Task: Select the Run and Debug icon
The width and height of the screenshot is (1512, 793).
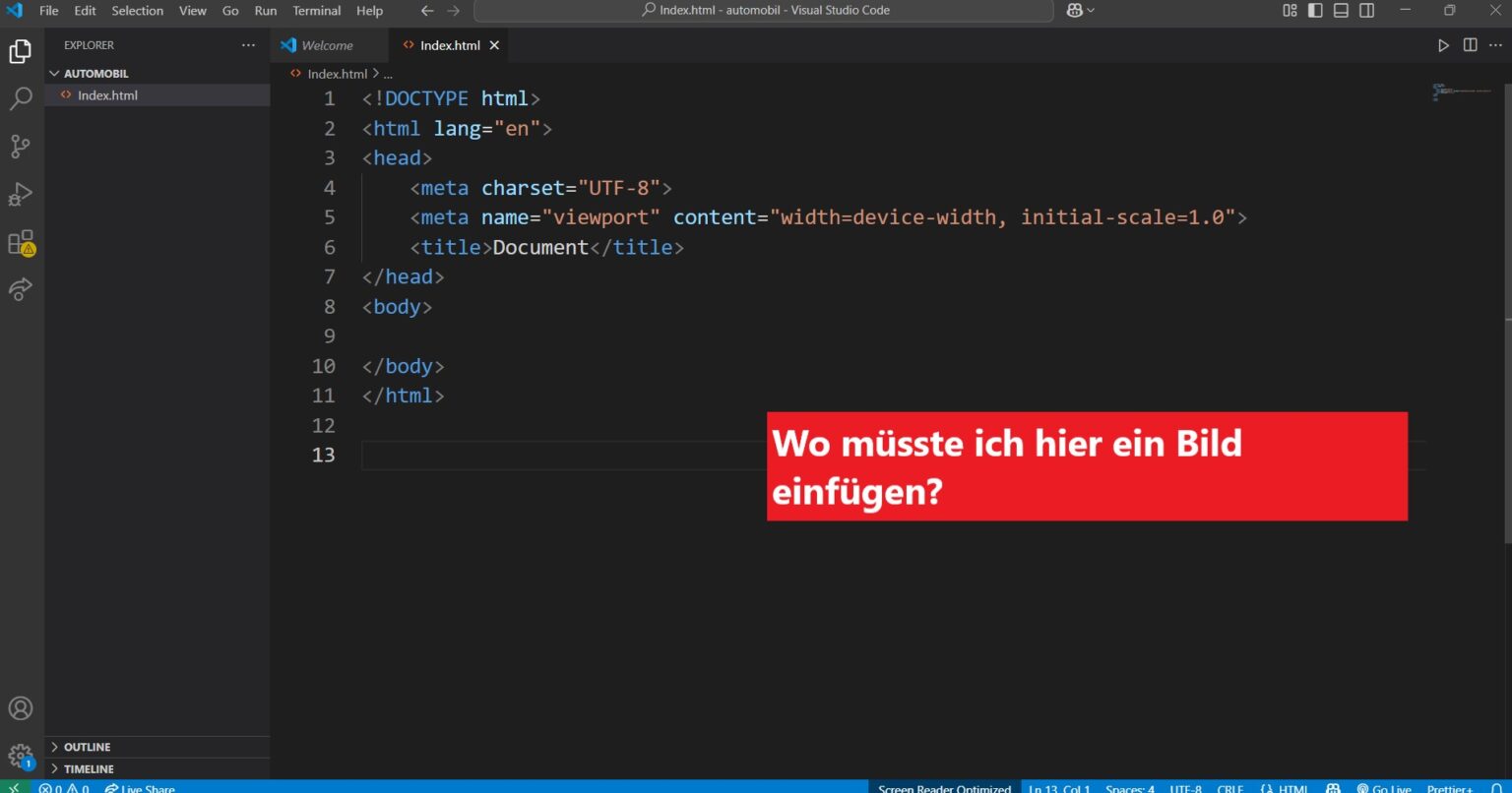Action: tap(20, 194)
